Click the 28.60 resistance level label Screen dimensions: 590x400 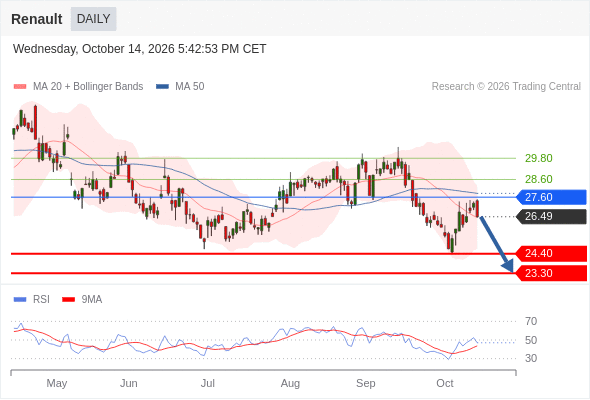[x=539, y=179]
